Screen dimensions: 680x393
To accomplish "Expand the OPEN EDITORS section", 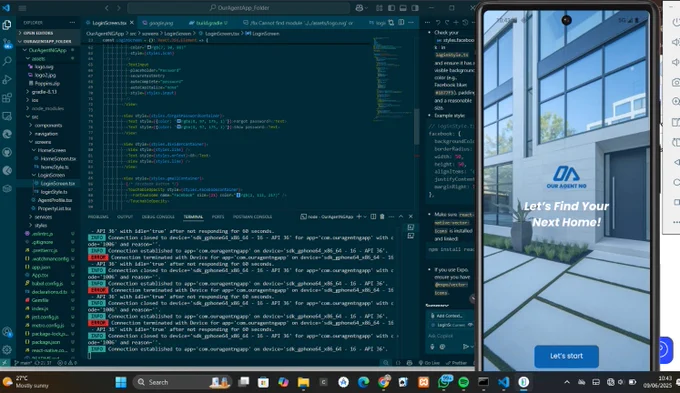I will pyautogui.click(x=38, y=33).
